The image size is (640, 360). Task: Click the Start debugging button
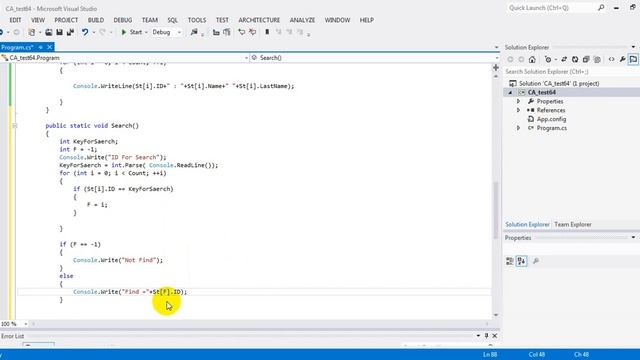(131, 32)
